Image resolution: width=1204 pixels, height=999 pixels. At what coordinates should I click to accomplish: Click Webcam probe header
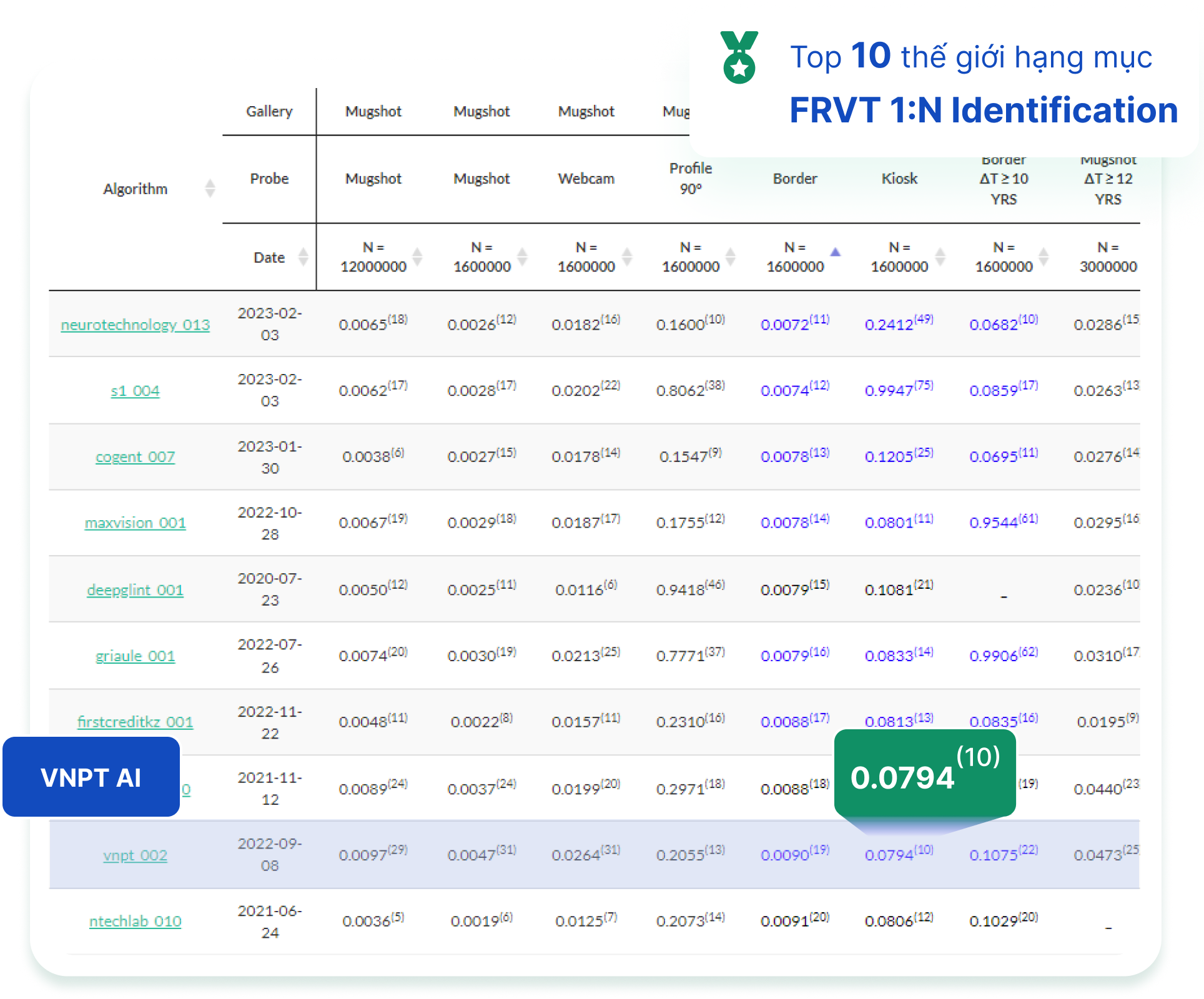coord(586,179)
